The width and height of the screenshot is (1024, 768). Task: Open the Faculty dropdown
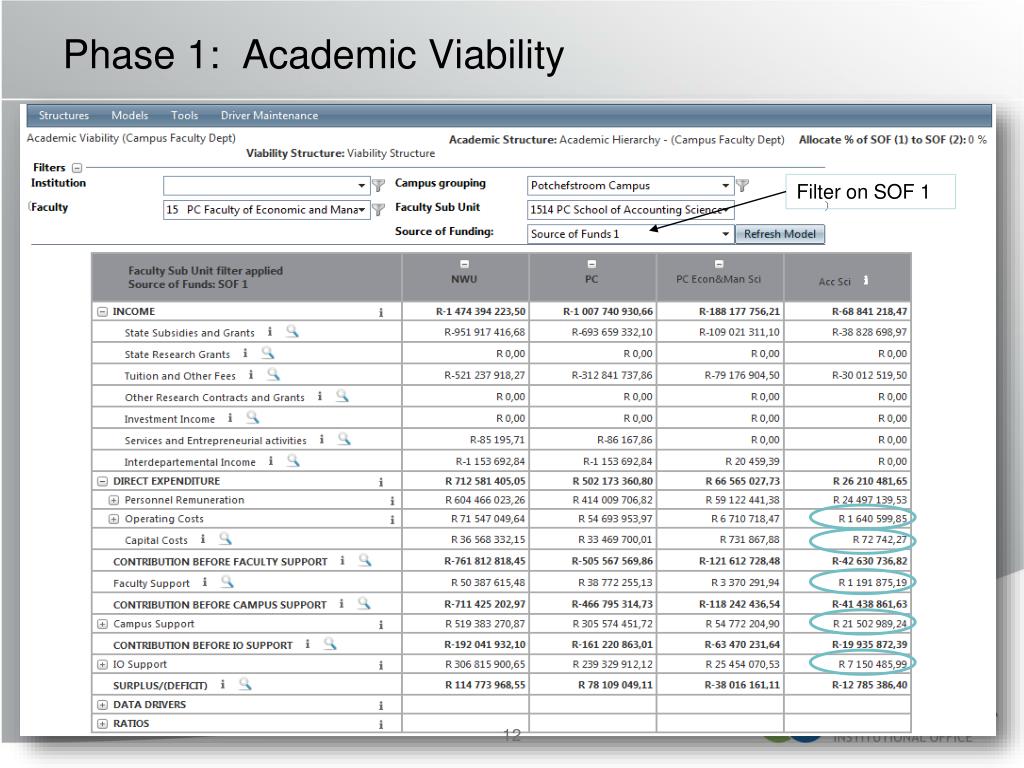[x=266, y=210]
